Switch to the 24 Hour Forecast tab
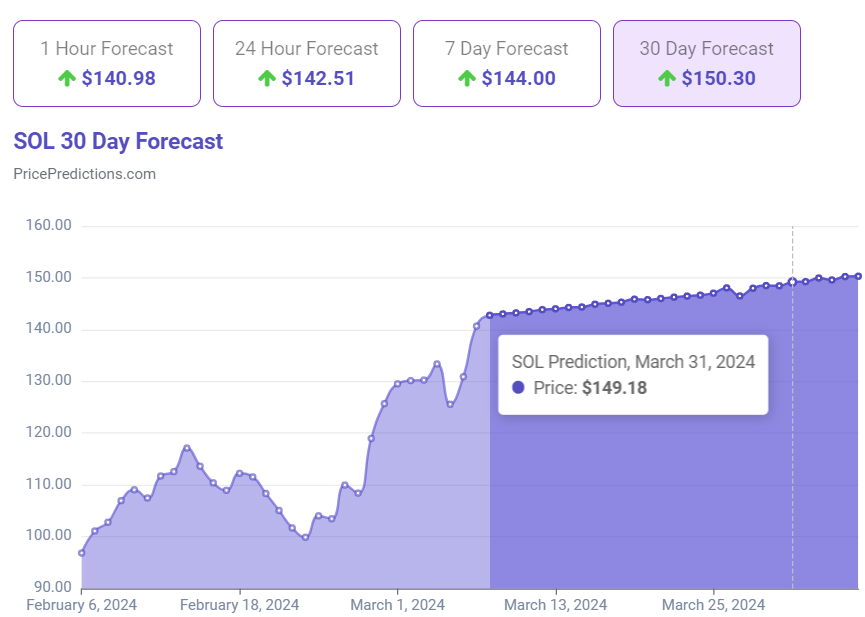Viewport: 865px width, 617px height. tap(306, 63)
